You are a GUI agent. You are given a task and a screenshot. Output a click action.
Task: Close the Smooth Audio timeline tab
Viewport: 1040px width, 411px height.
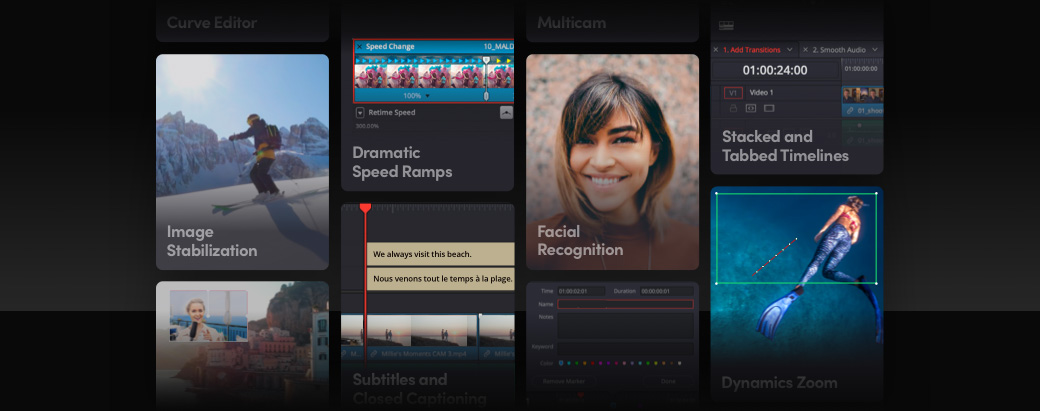[805, 49]
